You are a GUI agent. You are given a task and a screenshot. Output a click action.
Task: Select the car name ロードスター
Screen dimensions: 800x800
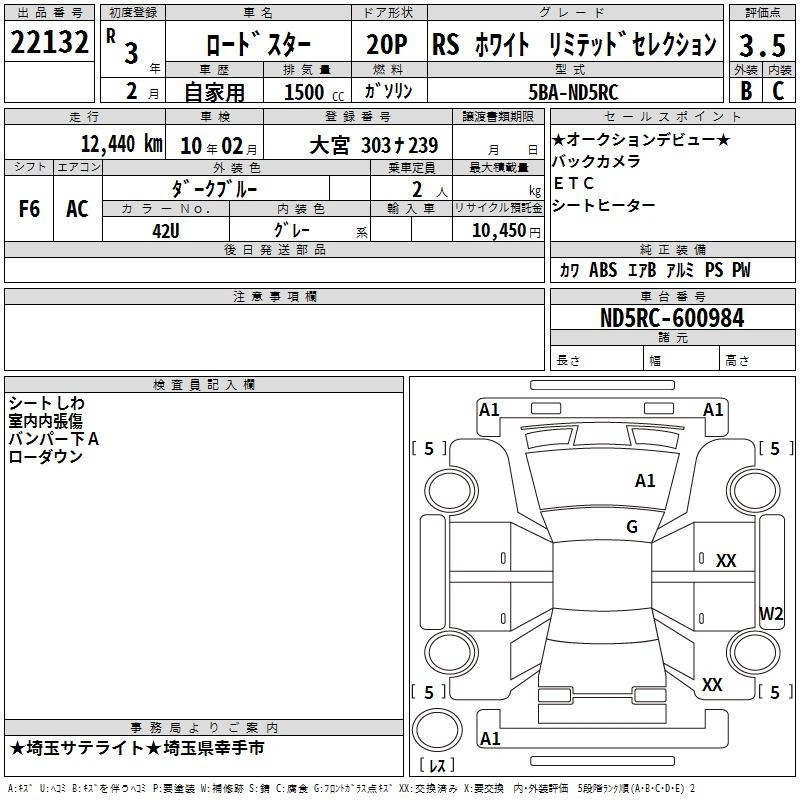click(x=258, y=44)
